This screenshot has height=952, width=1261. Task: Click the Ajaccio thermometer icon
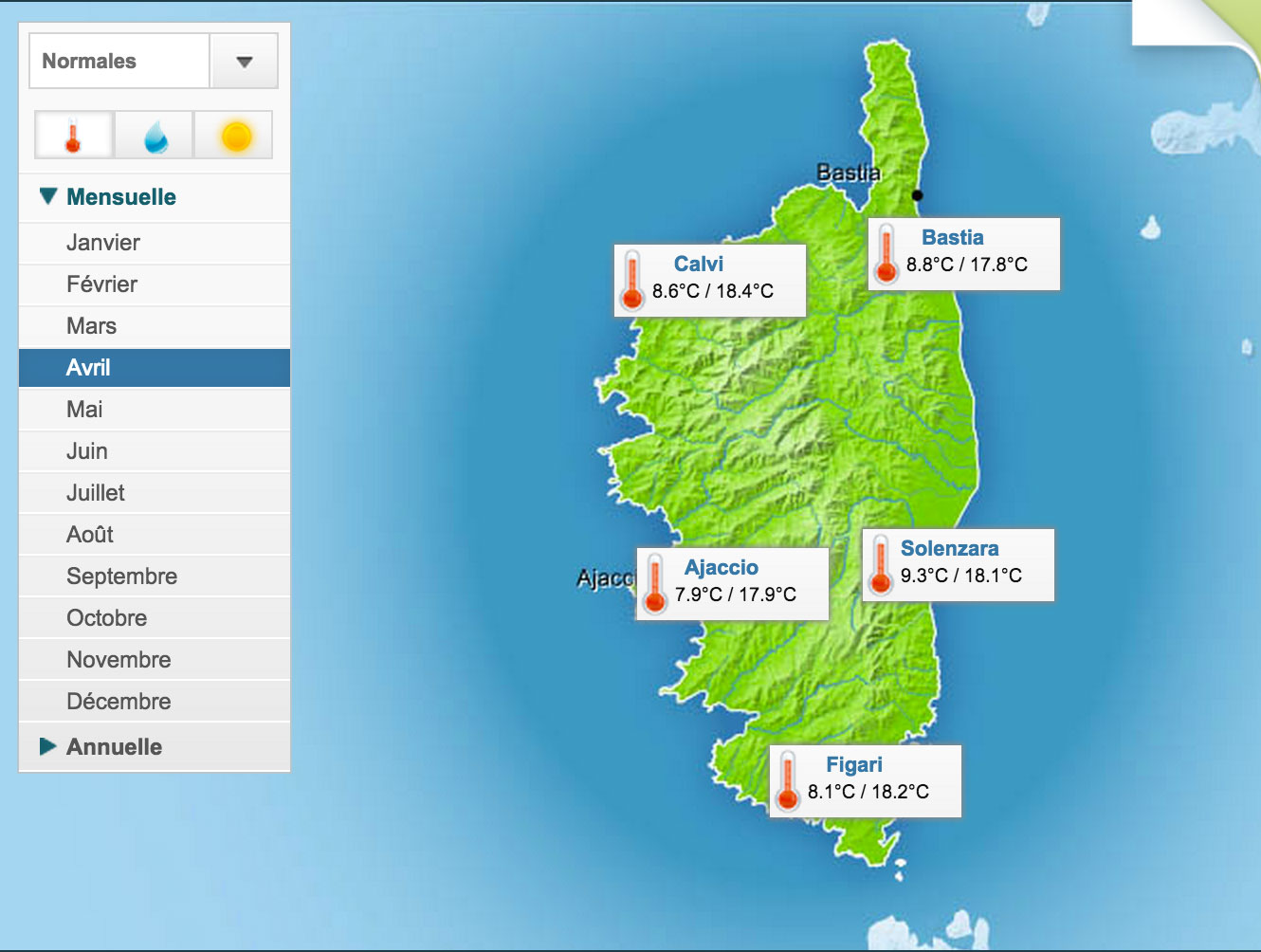pos(654,584)
